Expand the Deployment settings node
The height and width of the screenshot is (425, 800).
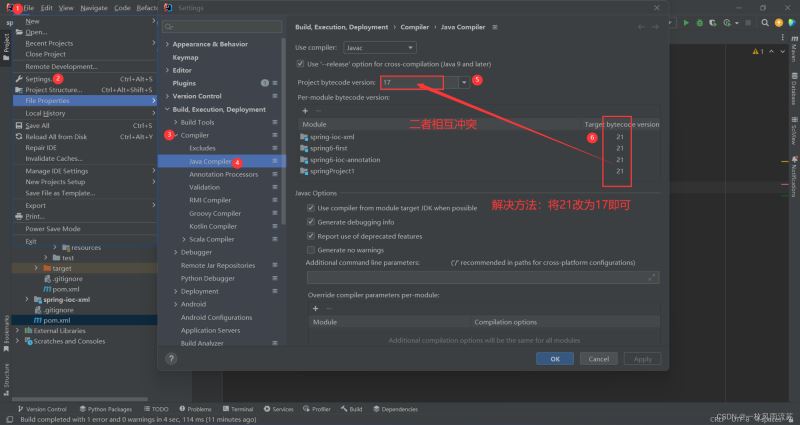176,291
